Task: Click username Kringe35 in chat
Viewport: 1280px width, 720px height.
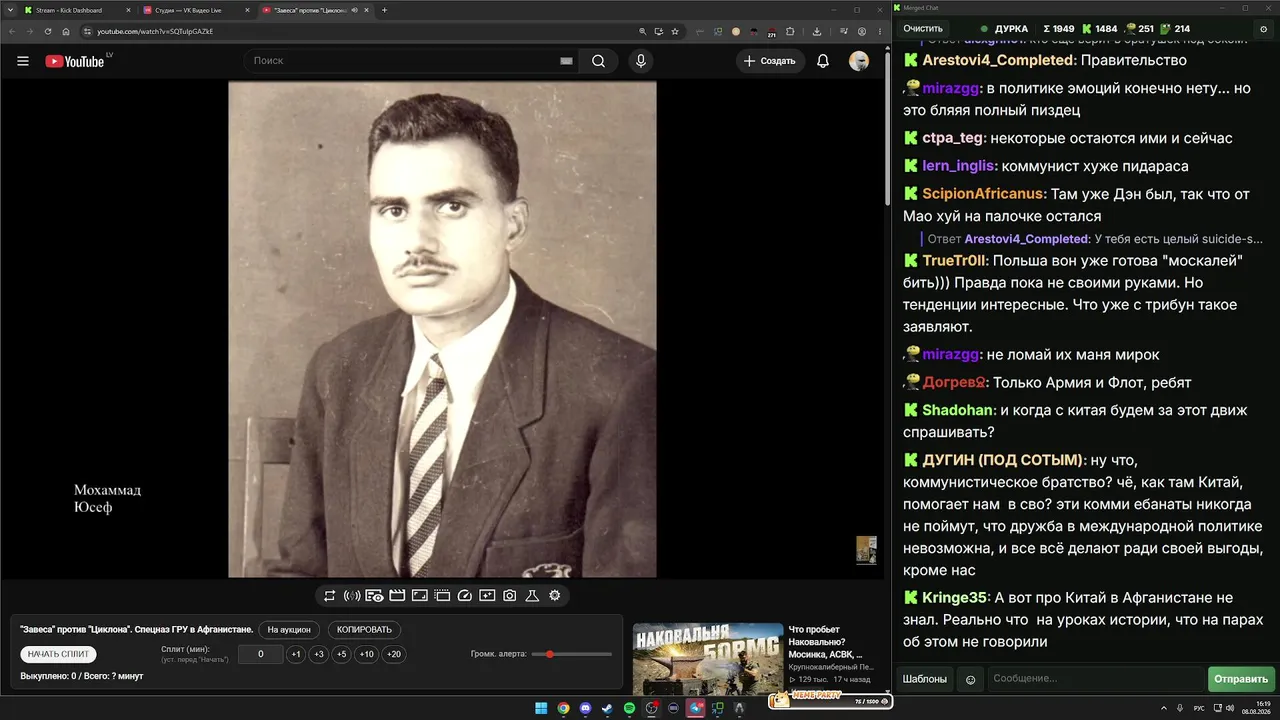Action: (954, 598)
